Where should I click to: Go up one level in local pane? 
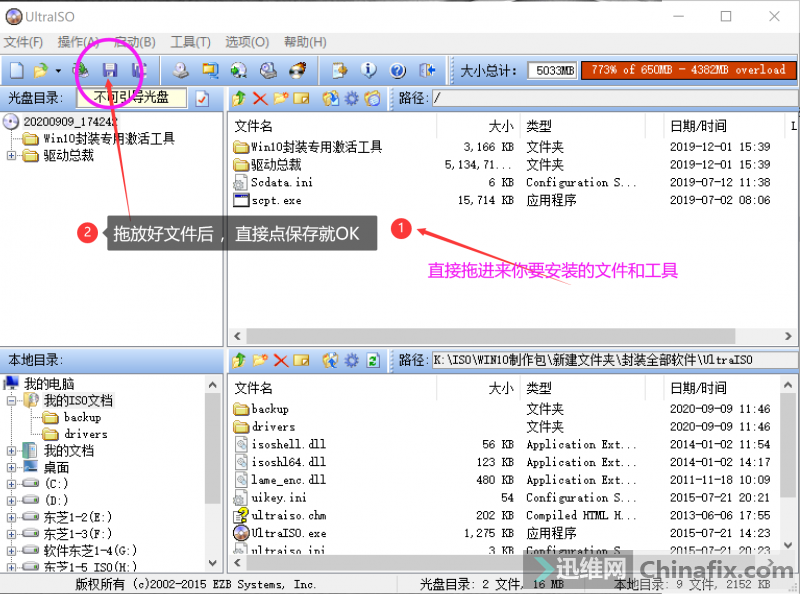[238, 360]
